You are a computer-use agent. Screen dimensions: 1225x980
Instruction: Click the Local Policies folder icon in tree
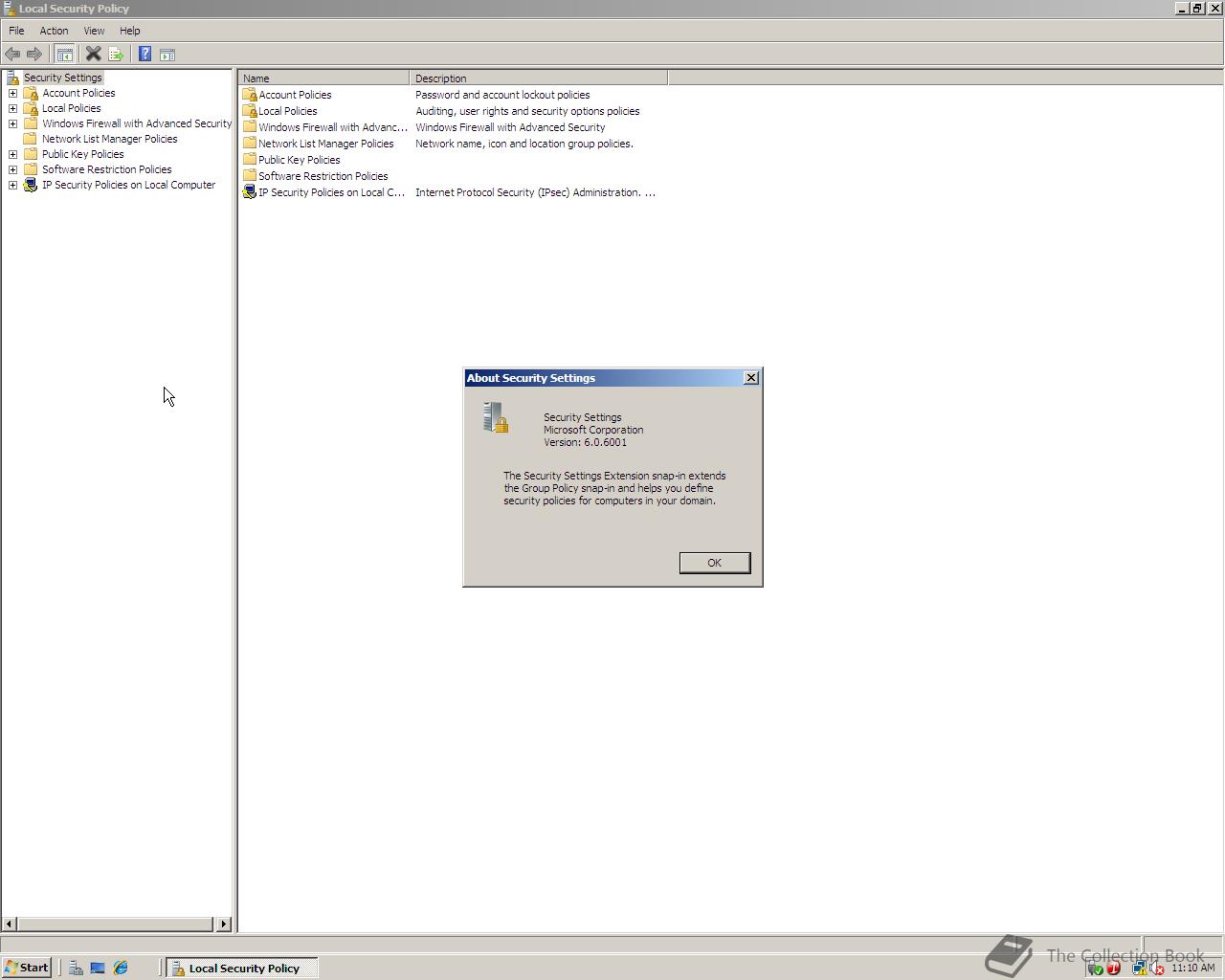click(x=31, y=108)
